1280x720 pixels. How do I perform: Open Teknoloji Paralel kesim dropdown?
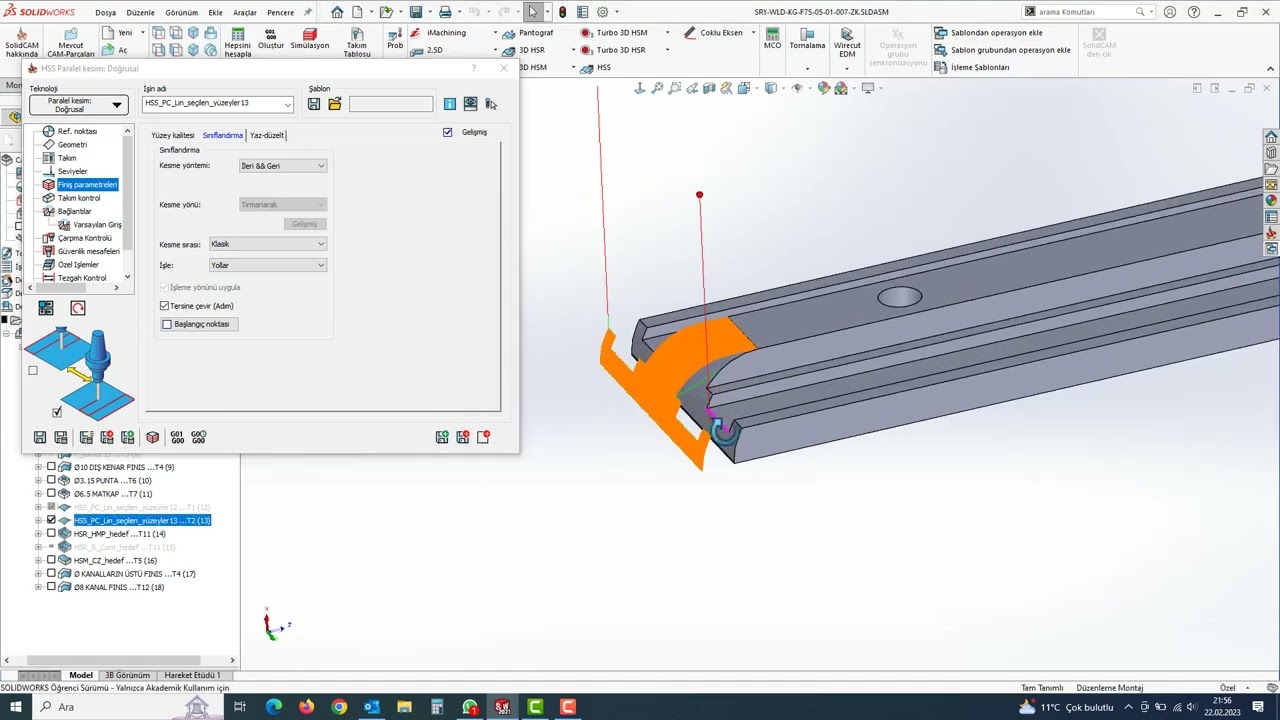coord(78,105)
